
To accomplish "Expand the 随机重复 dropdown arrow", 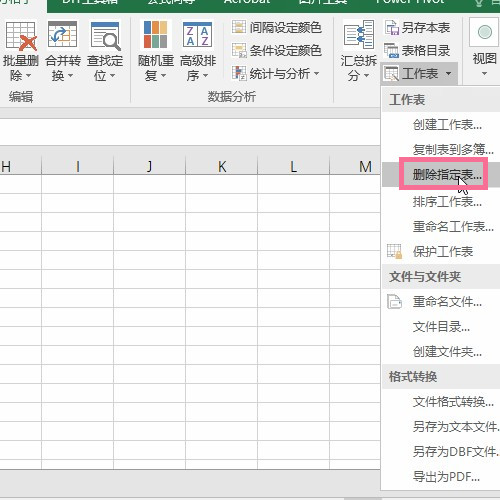I will coord(163,76).
